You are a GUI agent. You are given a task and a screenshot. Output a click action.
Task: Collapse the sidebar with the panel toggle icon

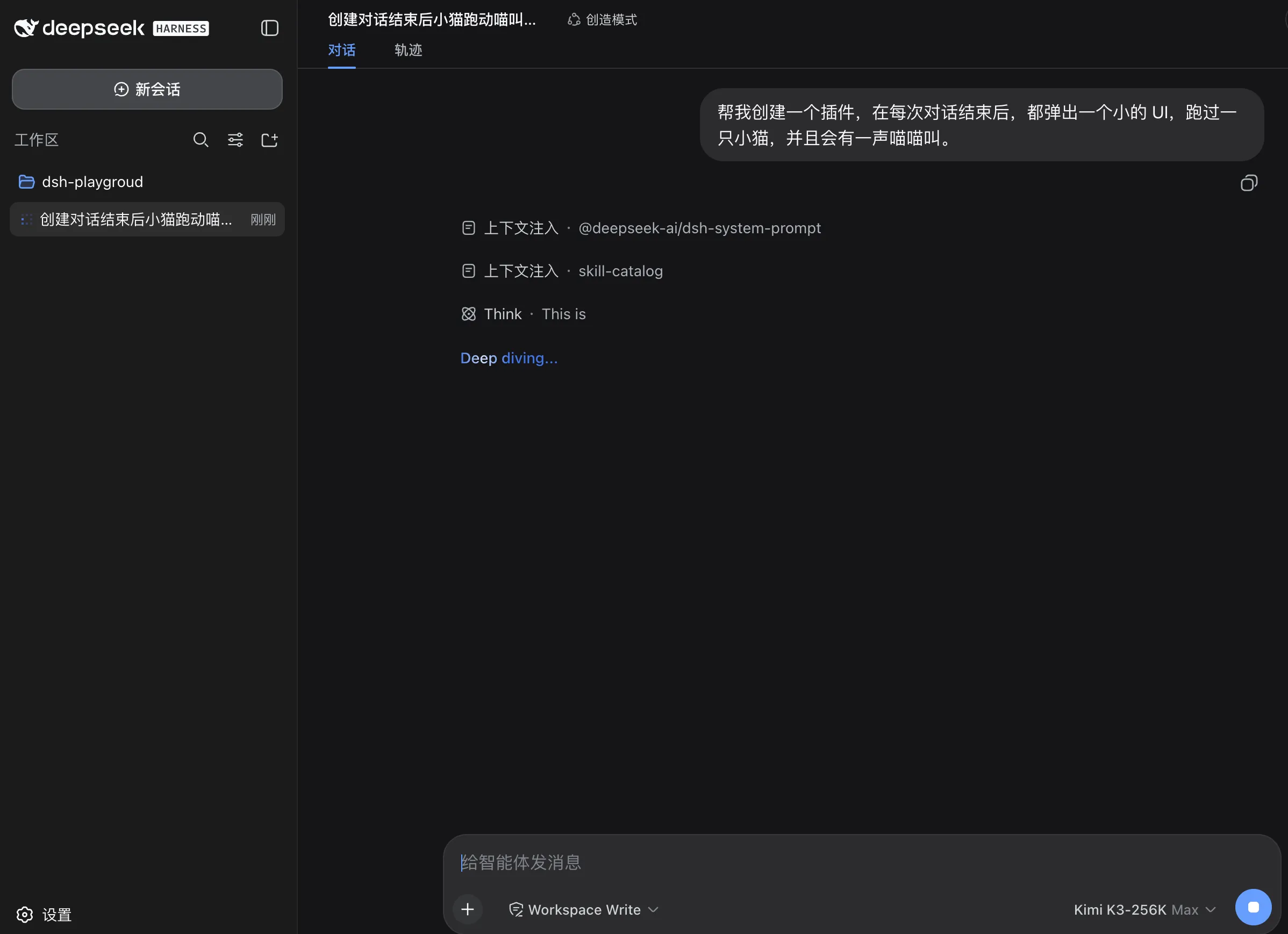pyautogui.click(x=270, y=28)
